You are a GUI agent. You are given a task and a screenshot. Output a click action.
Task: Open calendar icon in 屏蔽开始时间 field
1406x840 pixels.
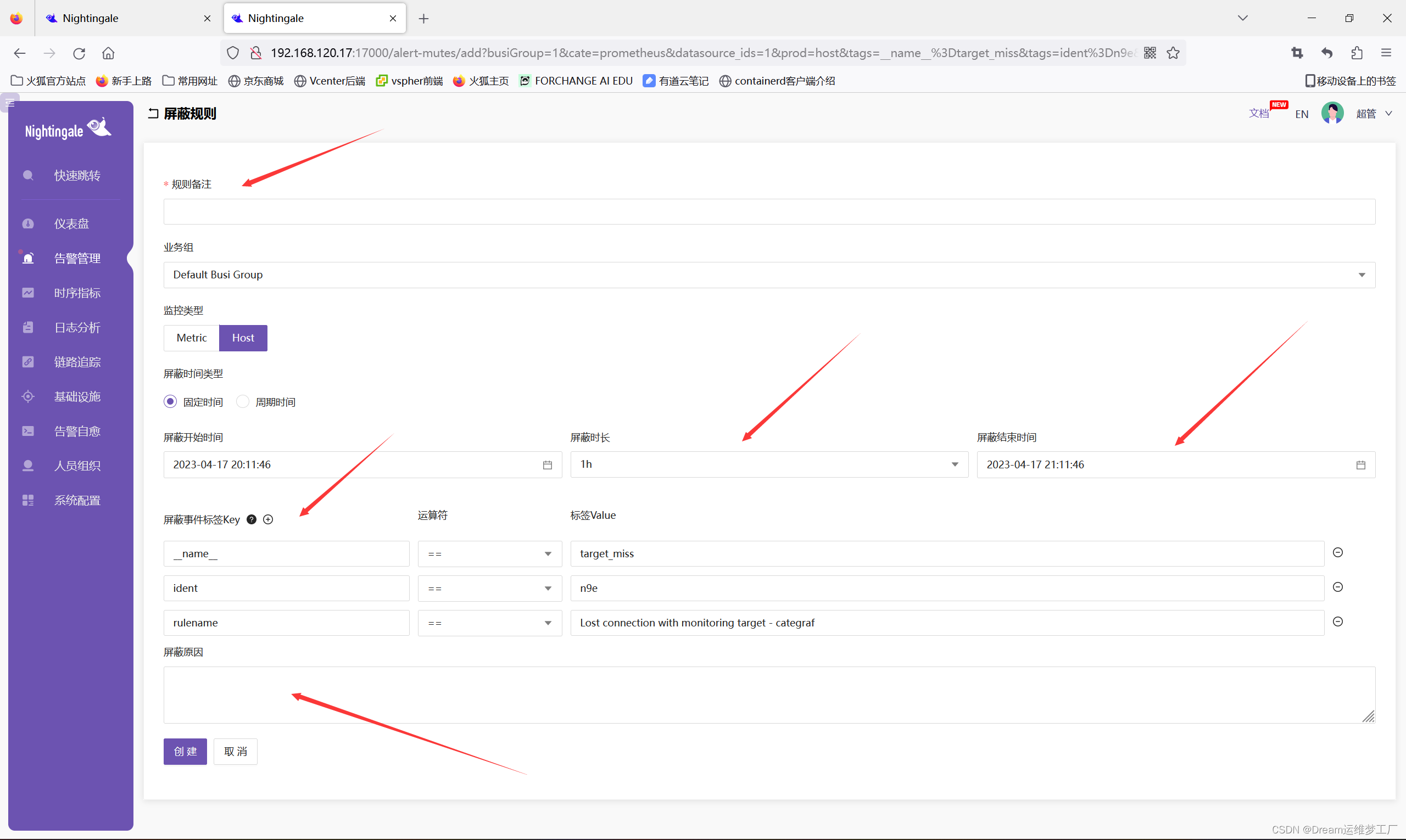(x=547, y=464)
